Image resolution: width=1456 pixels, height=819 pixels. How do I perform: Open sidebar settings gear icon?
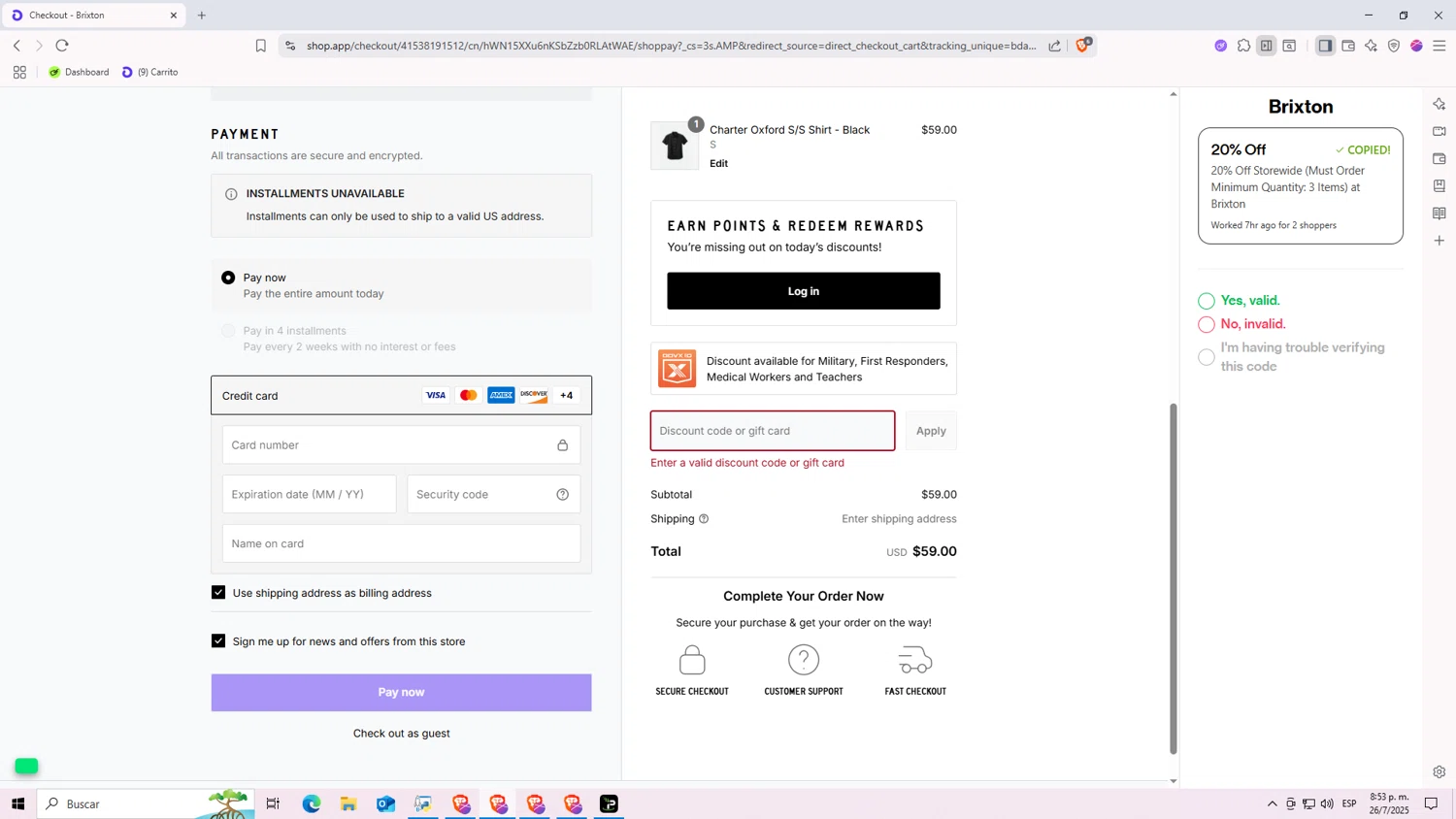(1439, 772)
